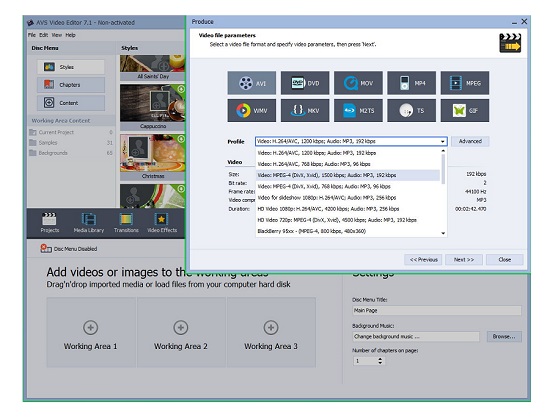Select the MPEG format button
The width and height of the screenshot is (550, 418).
[465, 83]
